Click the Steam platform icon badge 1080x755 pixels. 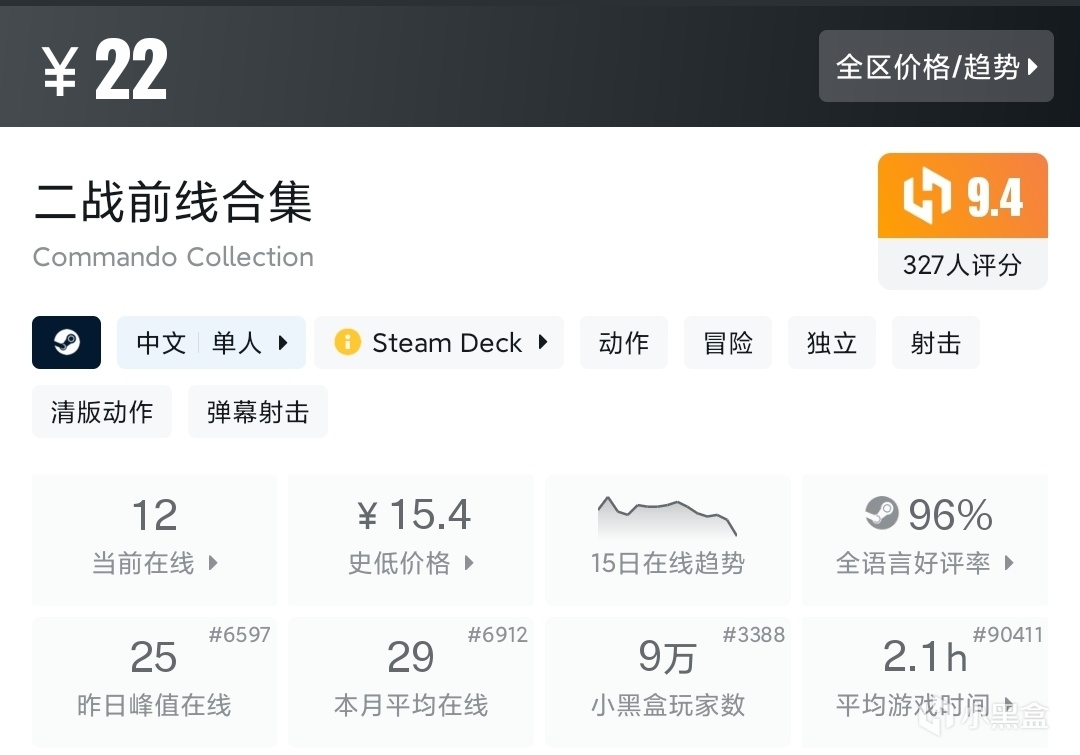[x=67, y=343]
